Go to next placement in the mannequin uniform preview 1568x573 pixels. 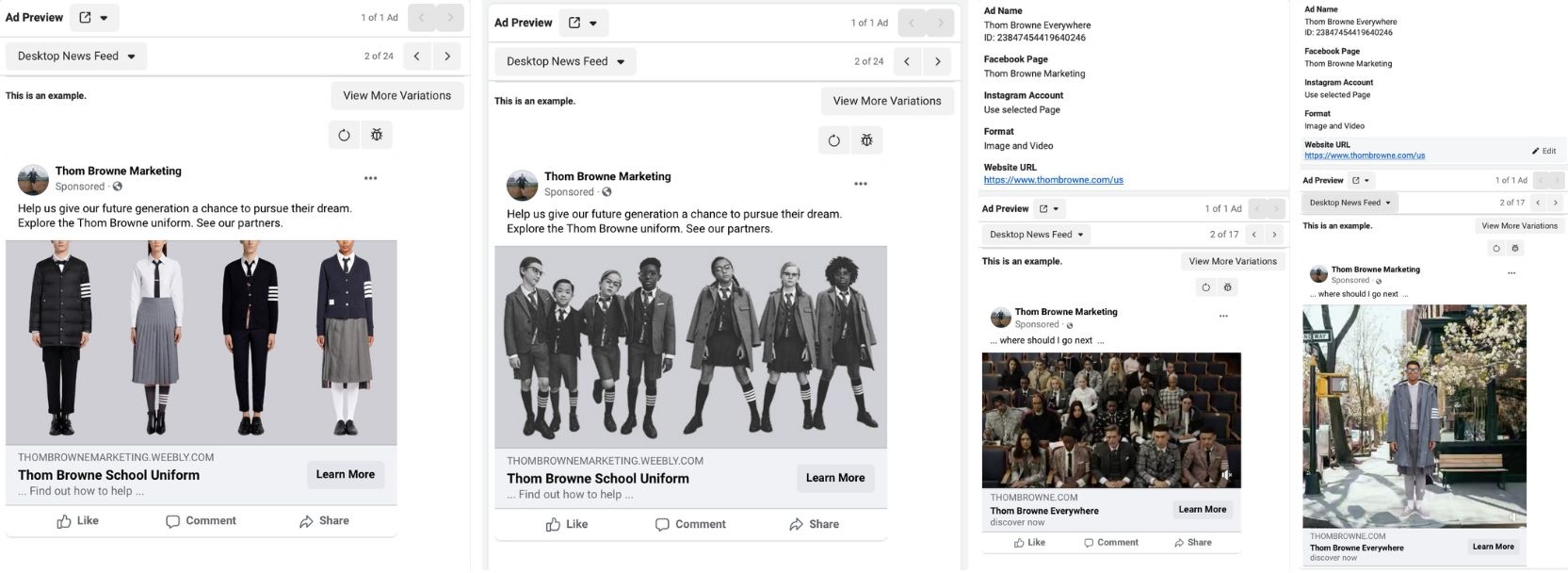click(x=447, y=57)
